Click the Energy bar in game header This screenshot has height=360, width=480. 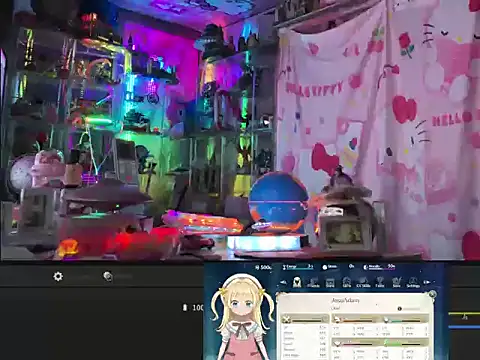coord(298,267)
